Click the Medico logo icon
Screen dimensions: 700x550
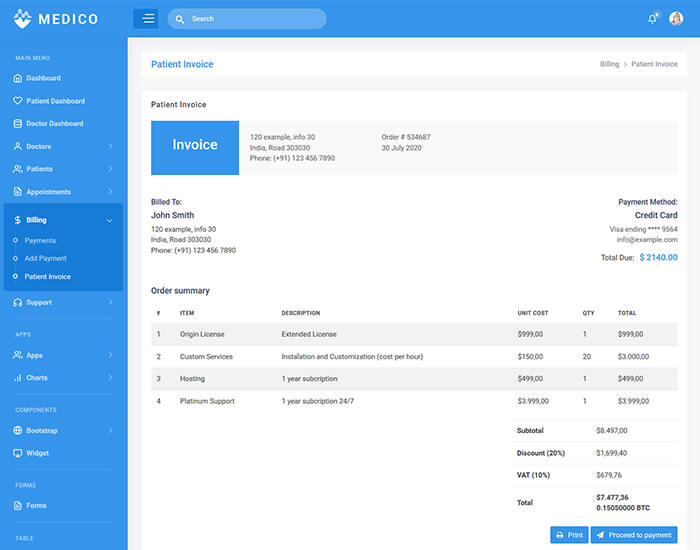point(22,19)
